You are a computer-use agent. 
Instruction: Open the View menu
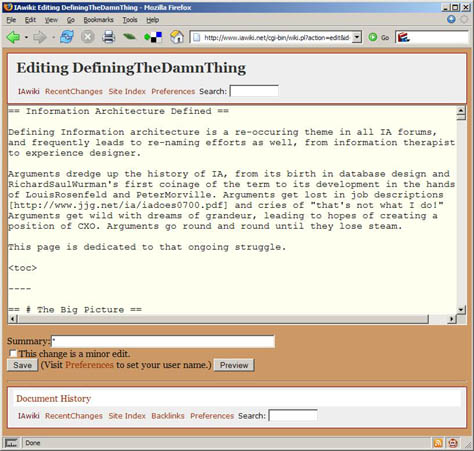coord(51,20)
